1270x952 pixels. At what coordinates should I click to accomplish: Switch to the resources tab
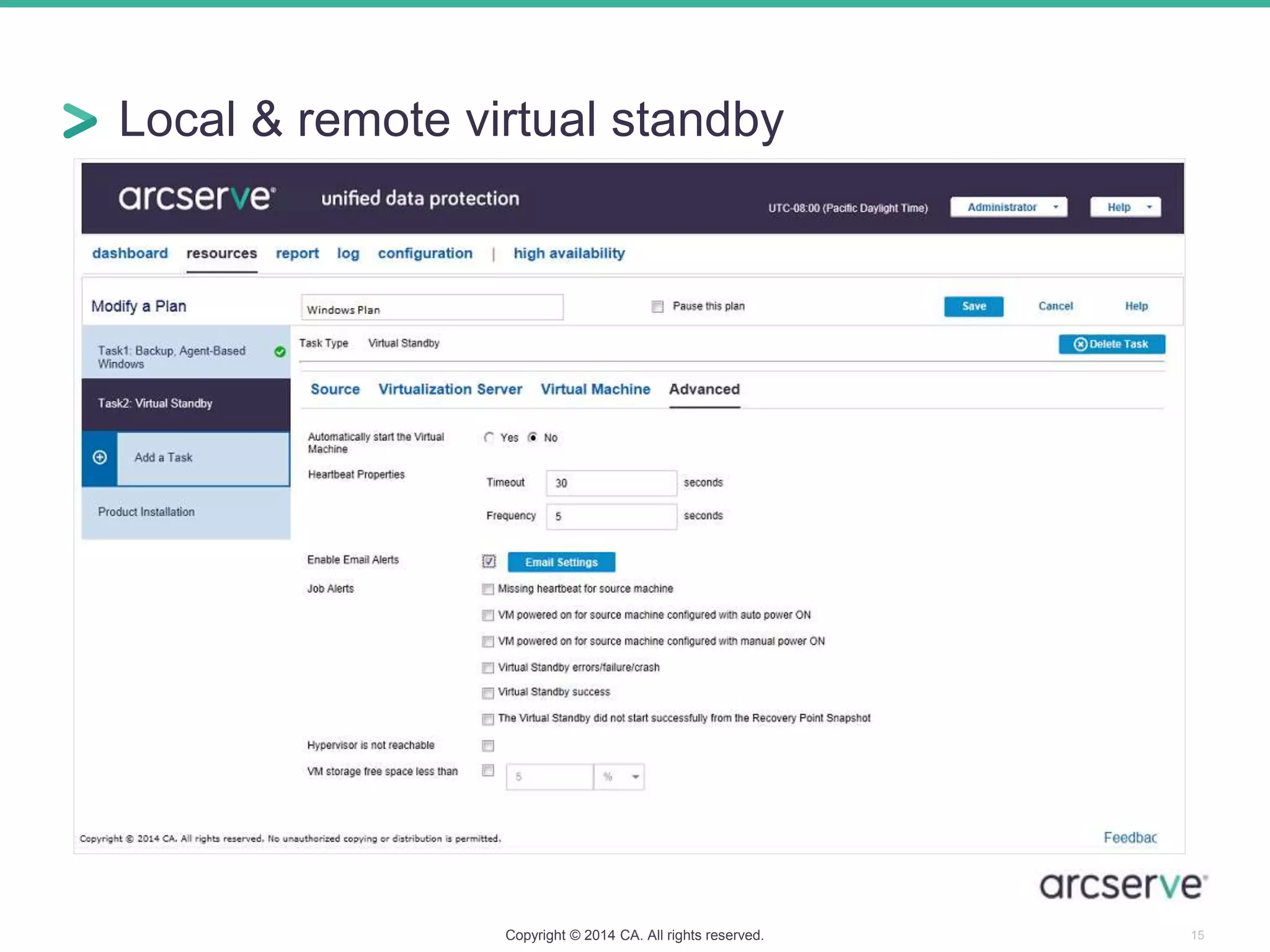221,253
